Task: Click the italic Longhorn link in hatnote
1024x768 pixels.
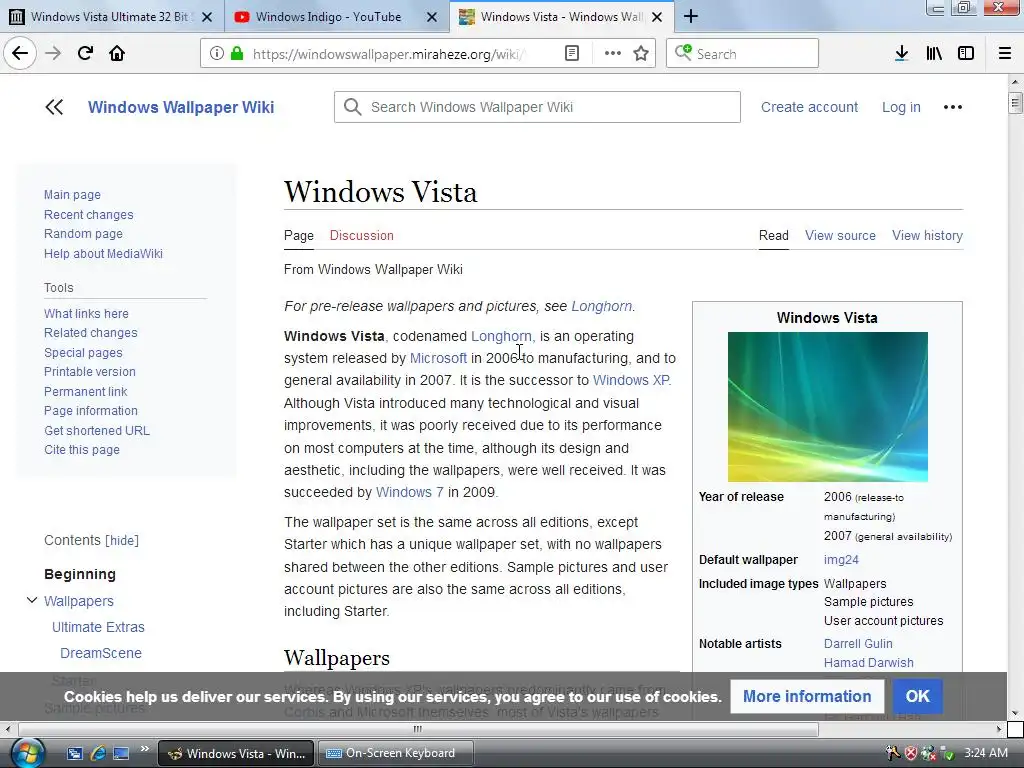Action: tap(601, 306)
